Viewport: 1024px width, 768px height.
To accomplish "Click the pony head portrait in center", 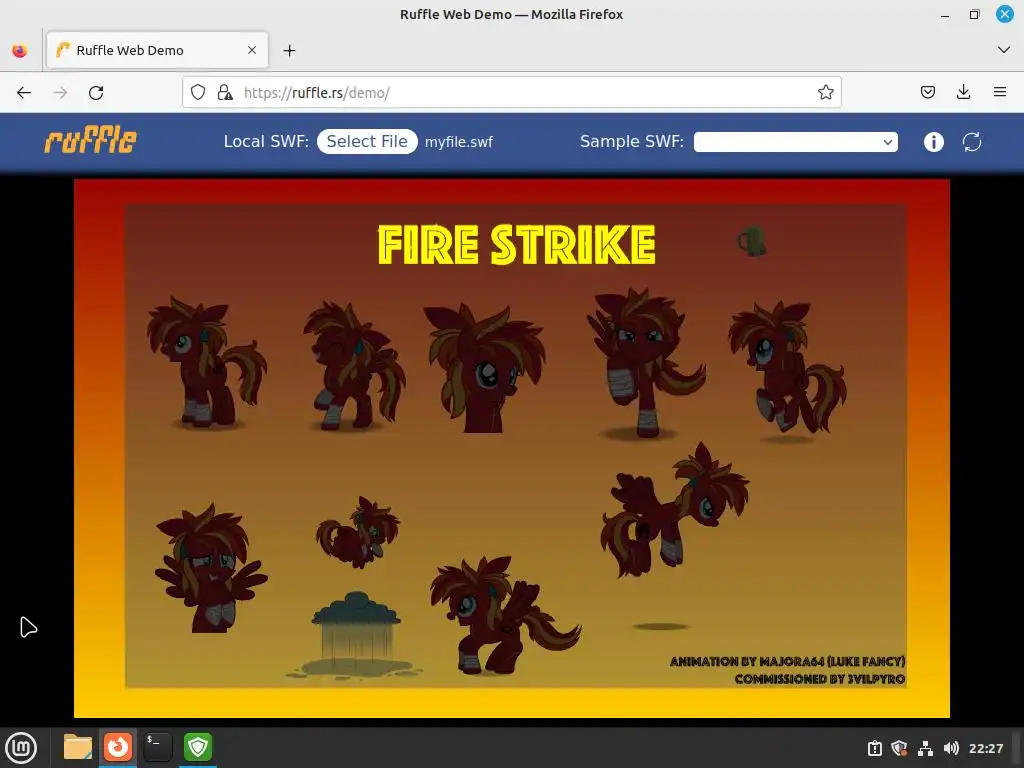I will point(485,367).
